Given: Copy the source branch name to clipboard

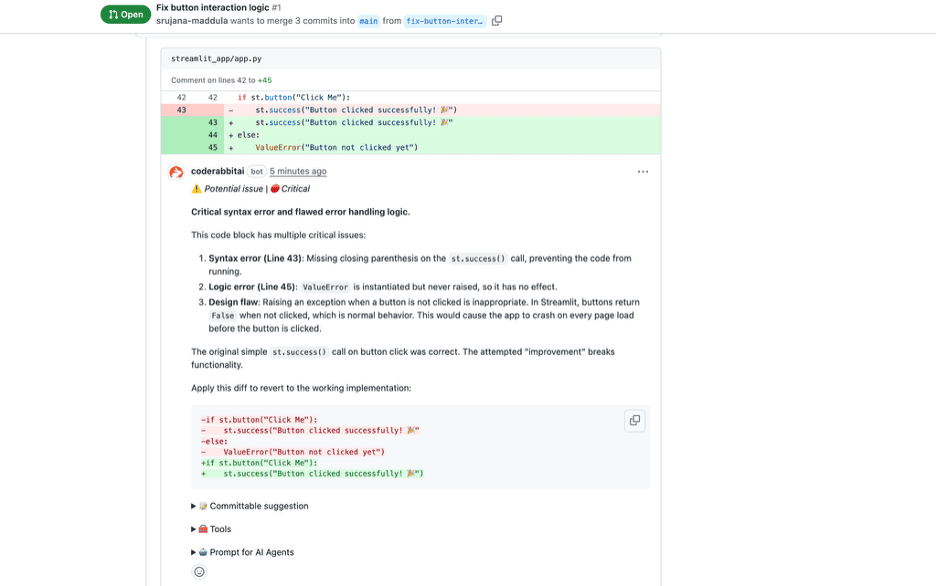Looking at the screenshot, I should (497, 19).
